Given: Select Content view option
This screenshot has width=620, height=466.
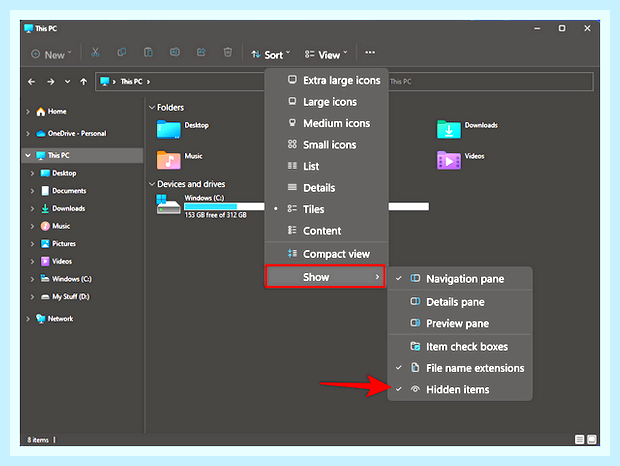Looking at the screenshot, I should [x=326, y=231].
